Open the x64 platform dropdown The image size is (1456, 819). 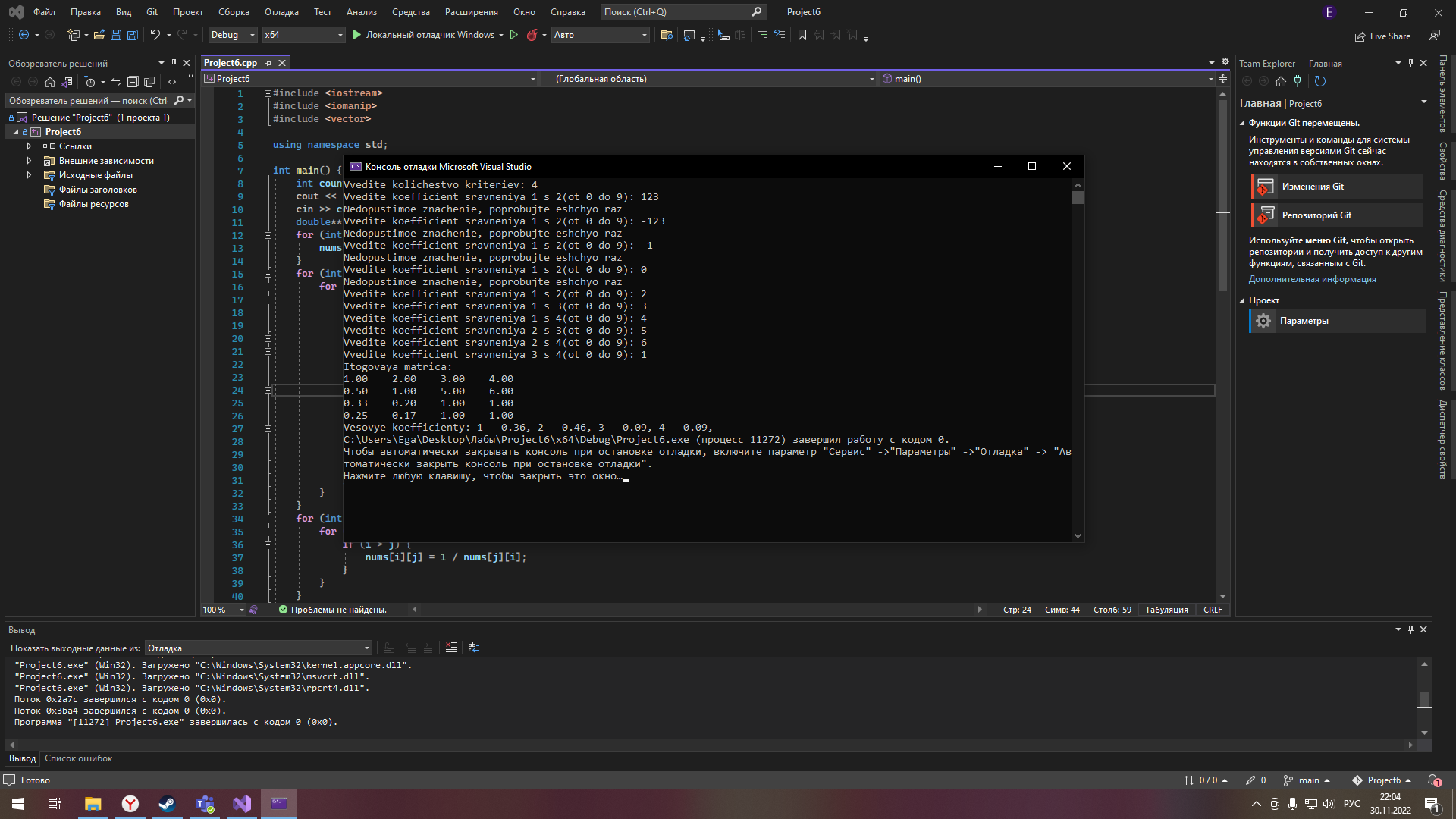(303, 35)
